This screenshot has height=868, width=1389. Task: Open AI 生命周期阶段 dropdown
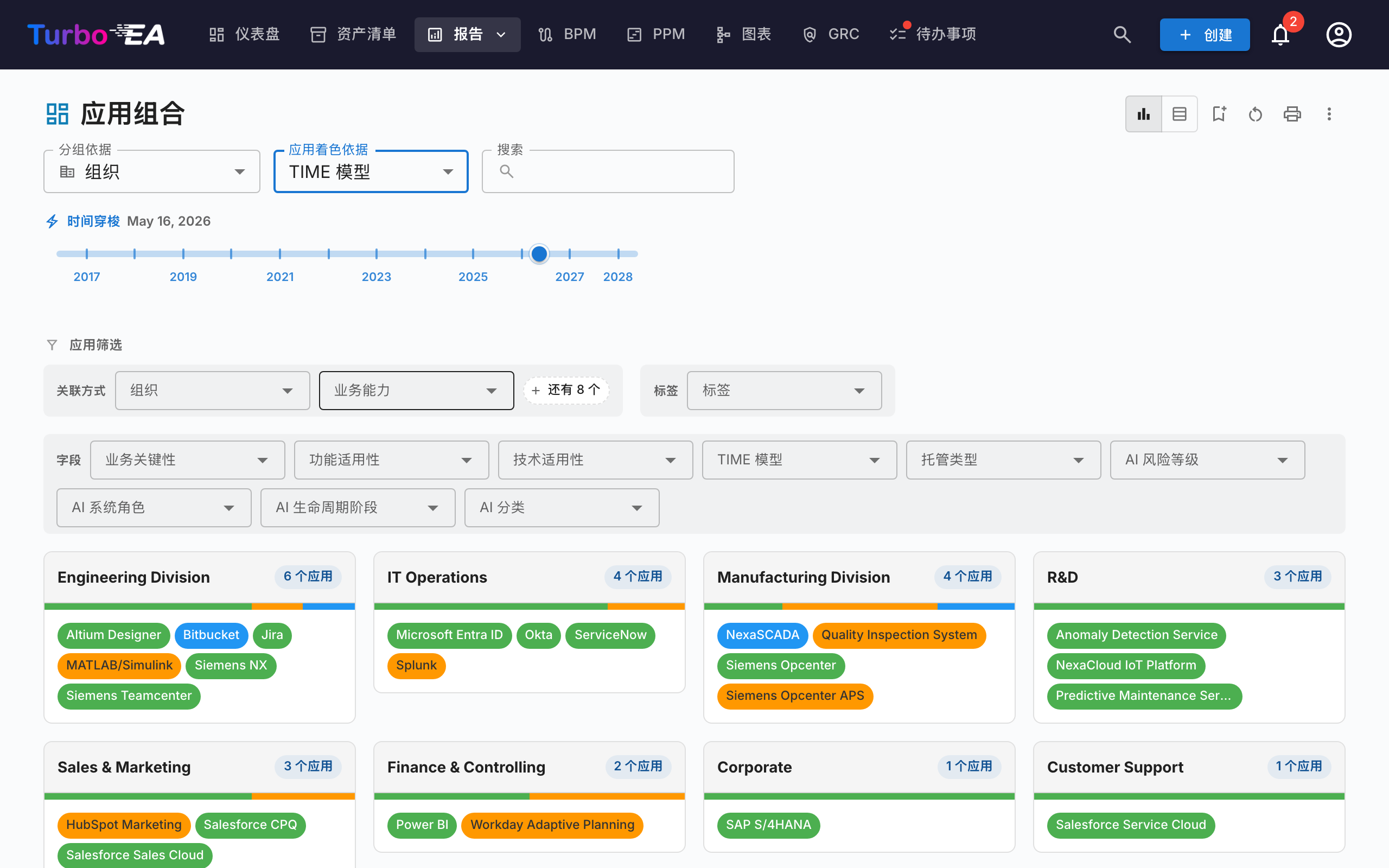pos(358,507)
